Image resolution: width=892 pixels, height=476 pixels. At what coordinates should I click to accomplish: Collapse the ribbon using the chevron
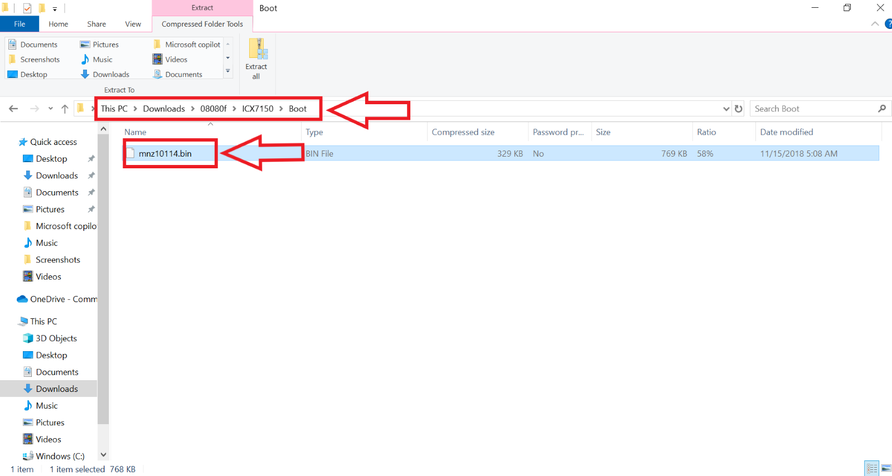coord(875,24)
